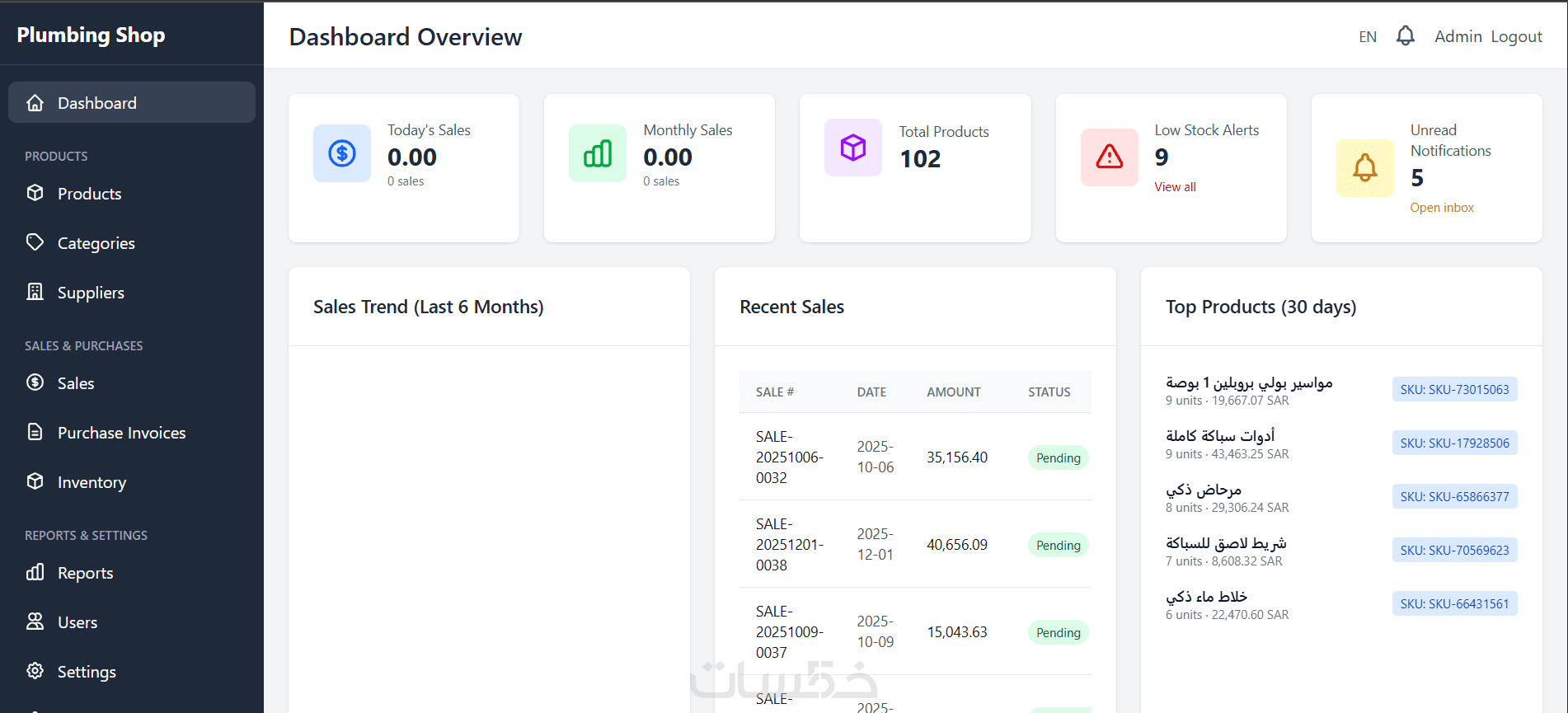Image resolution: width=1568 pixels, height=713 pixels.
Task: Switch language using EN toggle
Action: click(x=1368, y=37)
